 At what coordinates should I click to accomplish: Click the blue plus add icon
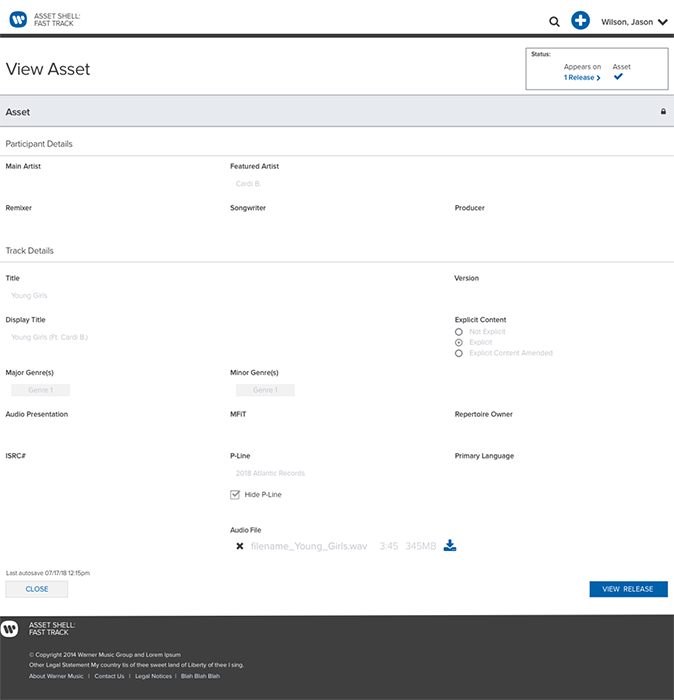(580, 21)
